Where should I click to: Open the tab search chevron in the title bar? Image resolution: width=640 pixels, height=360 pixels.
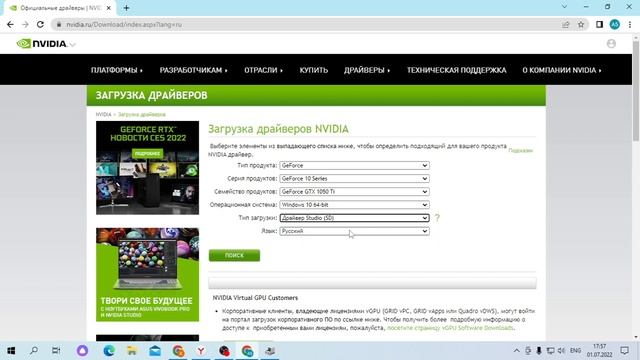[x=564, y=7]
